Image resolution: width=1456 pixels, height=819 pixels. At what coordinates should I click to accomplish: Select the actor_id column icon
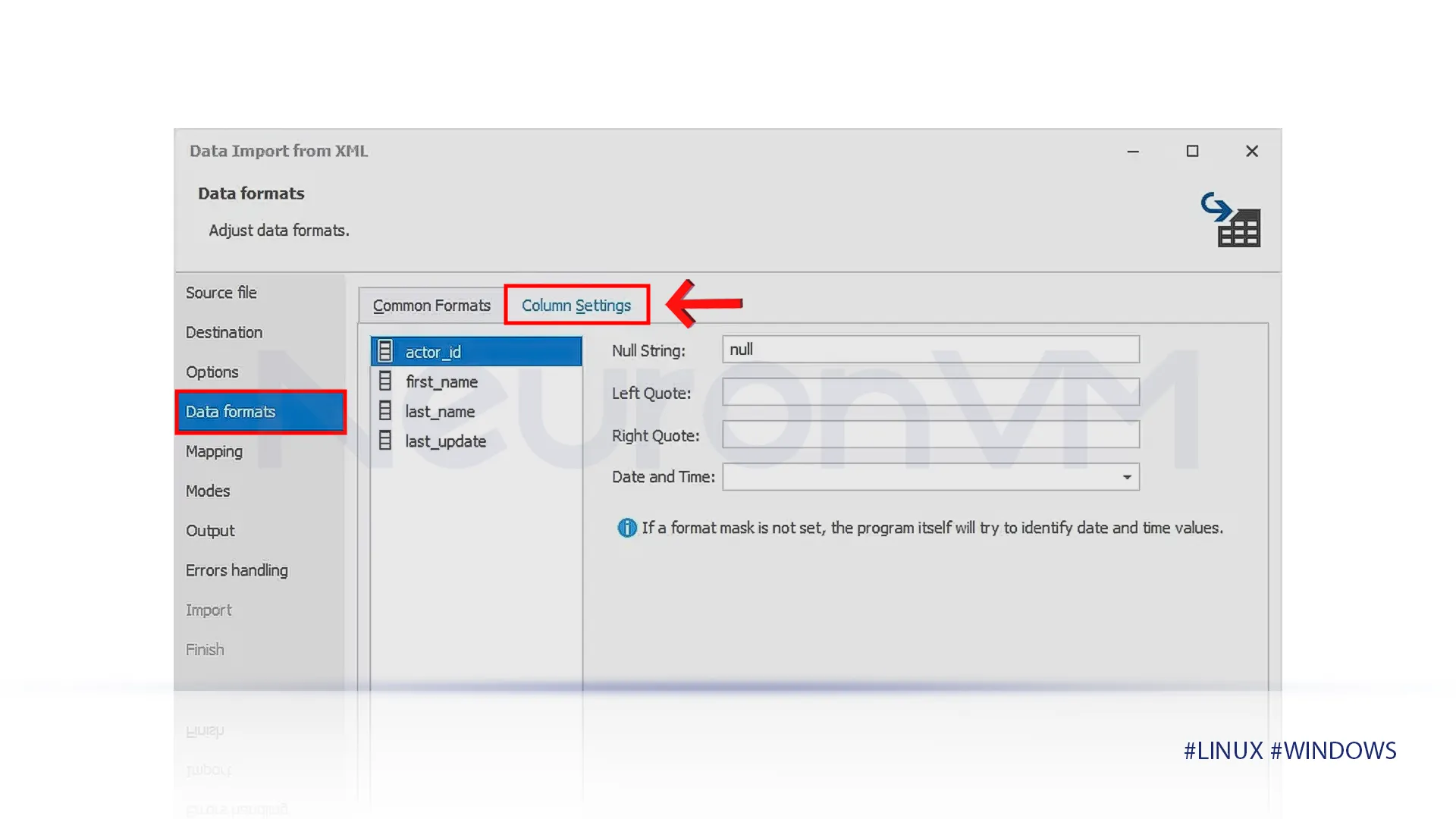point(384,351)
